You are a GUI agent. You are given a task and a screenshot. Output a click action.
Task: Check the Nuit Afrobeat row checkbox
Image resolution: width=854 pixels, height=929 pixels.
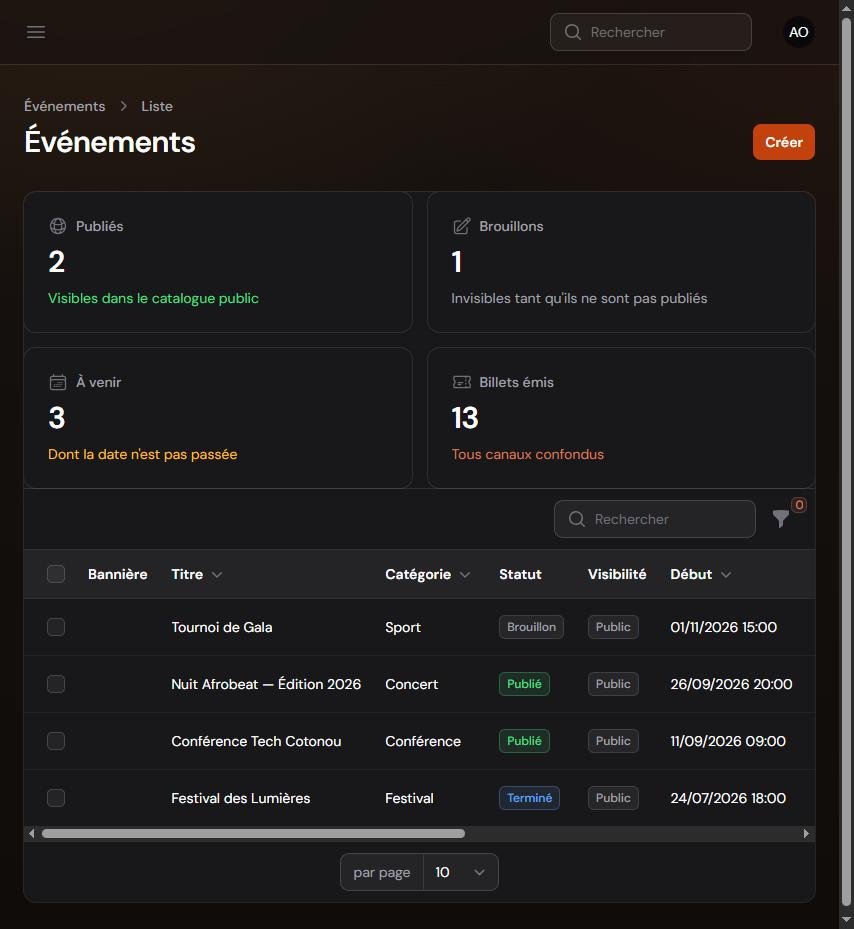pos(56,684)
